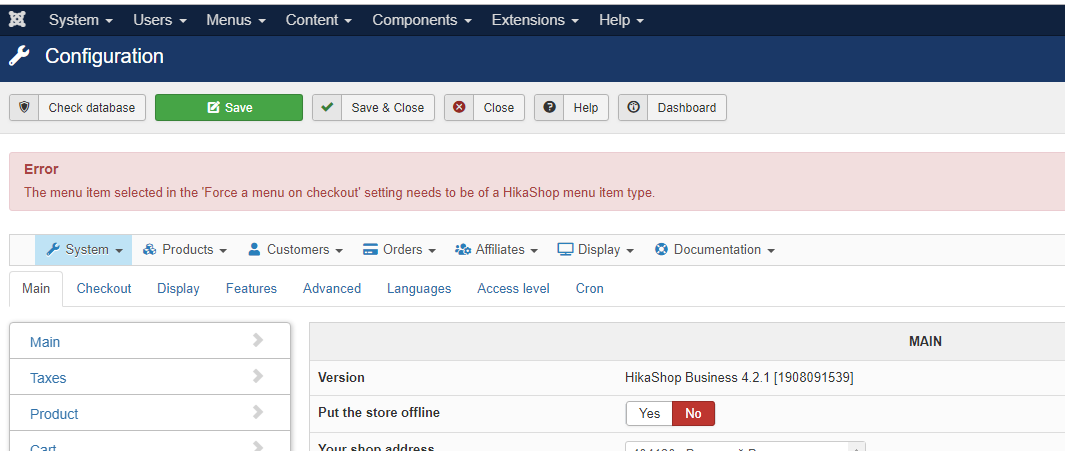Screen dimensions: 1065x451
Task: Click the Save & Close button
Action: [374, 107]
